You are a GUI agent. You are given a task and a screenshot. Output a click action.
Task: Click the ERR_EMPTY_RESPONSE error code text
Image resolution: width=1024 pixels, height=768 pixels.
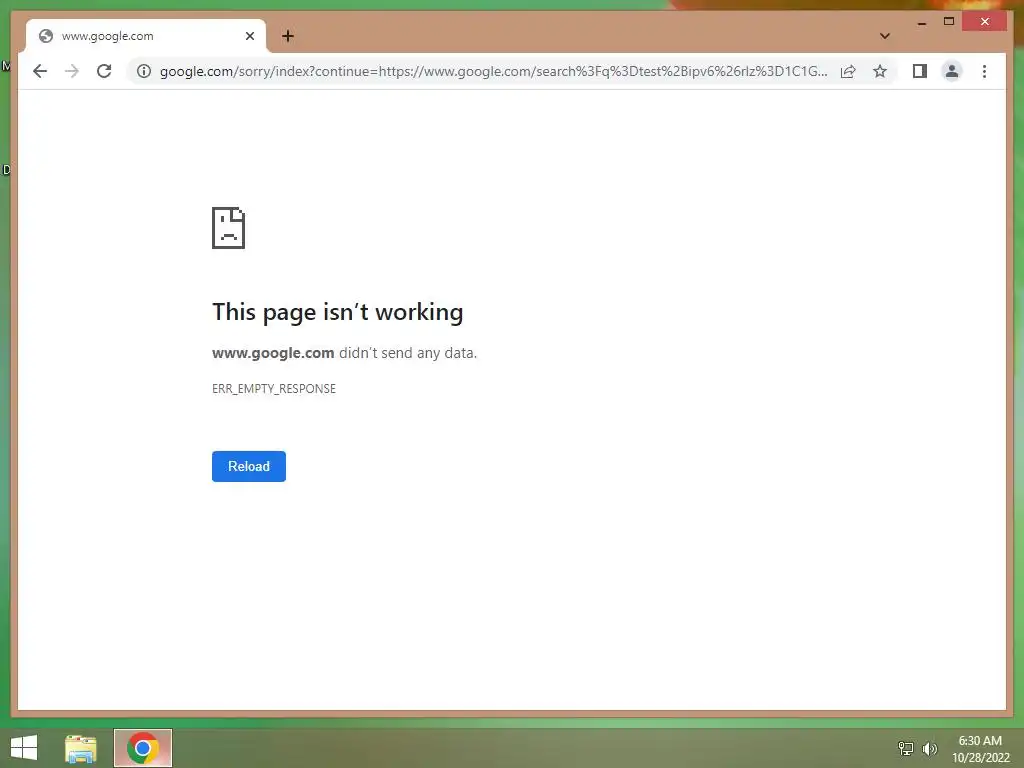[274, 389]
